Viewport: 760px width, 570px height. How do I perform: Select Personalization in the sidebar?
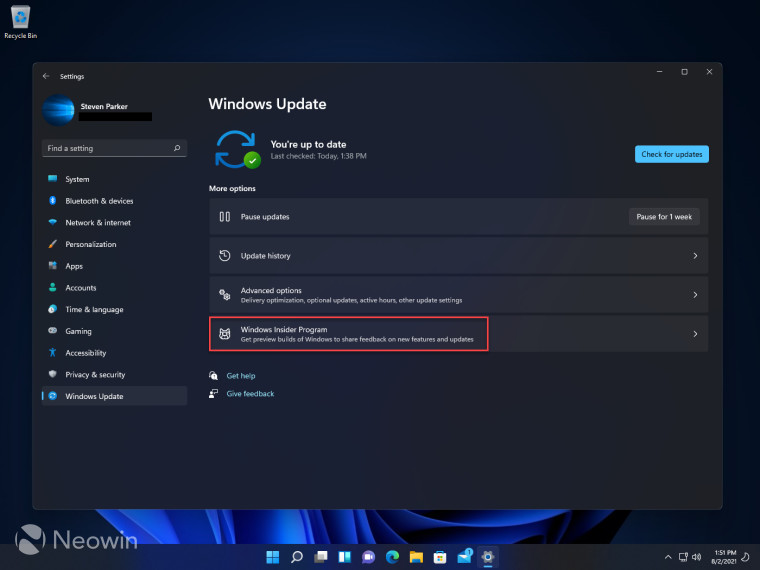tap(114, 244)
